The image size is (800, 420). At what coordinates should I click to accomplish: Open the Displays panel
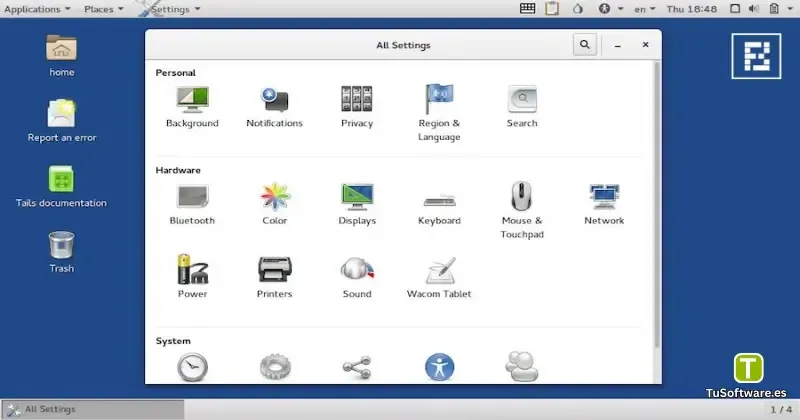coord(357,204)
